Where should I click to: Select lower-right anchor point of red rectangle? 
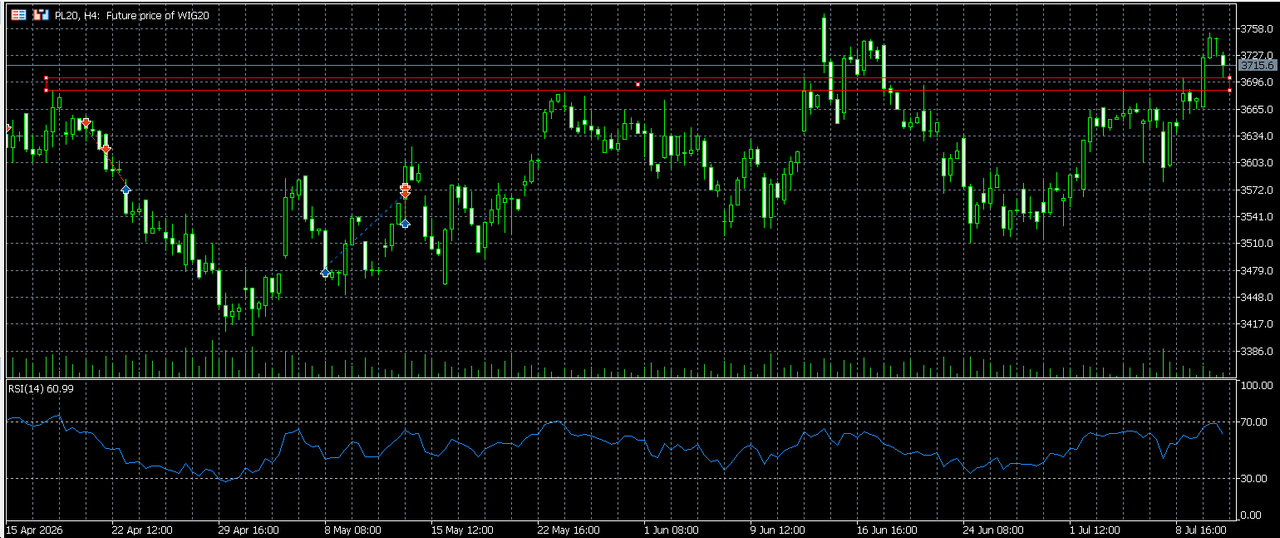[x=1229, y=90]
